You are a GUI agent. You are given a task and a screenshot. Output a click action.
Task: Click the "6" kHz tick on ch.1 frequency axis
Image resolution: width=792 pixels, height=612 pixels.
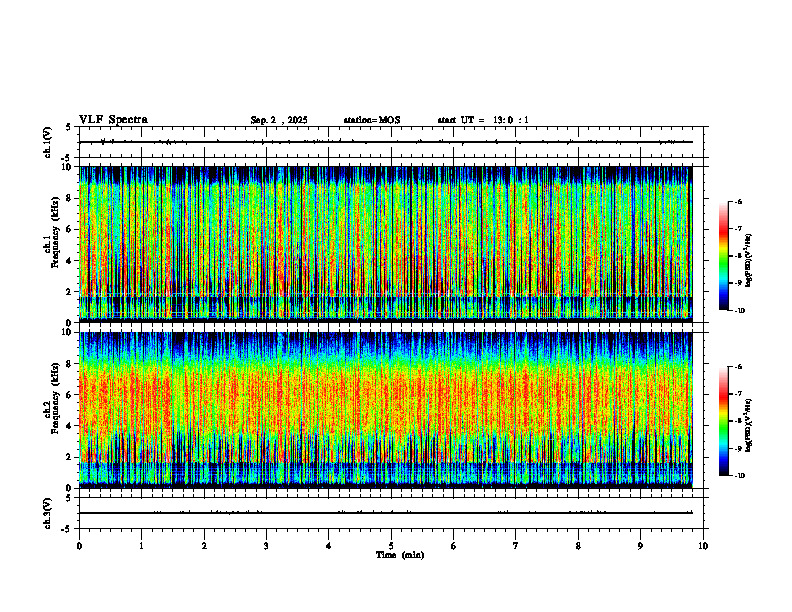tap(70, 229)
